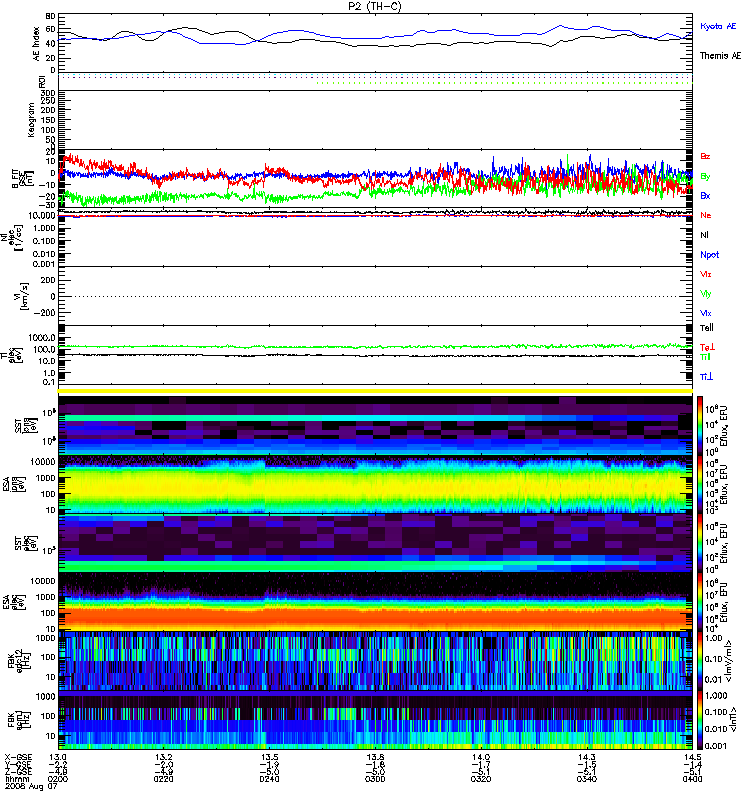The image size is (750, 800).
Task: Click the 0400 time axis label
Action: (692, 779)
